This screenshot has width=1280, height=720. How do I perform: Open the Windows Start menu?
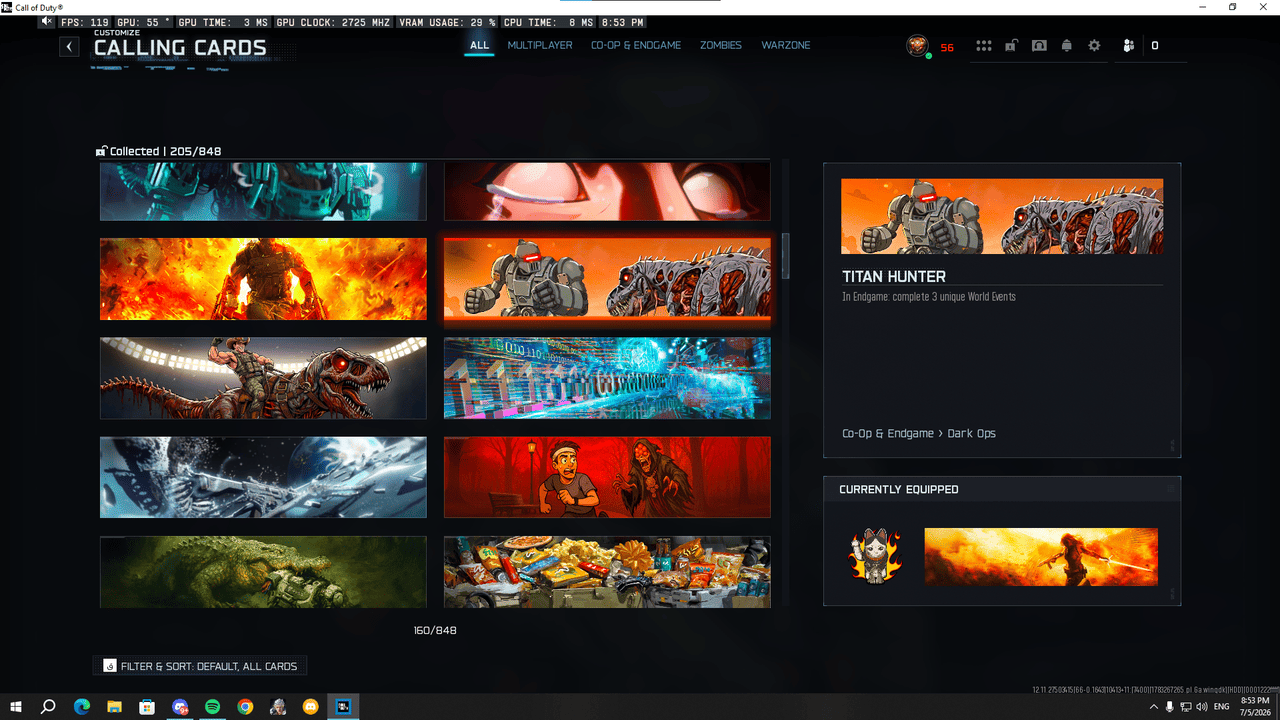(x=16, y=707)
